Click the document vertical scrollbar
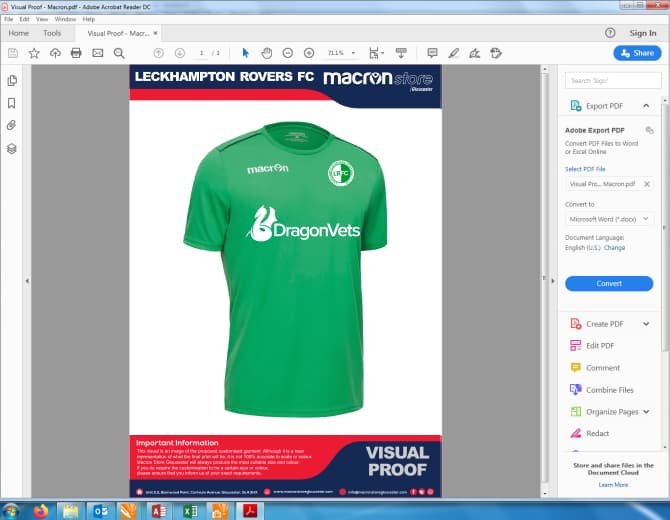Viewport: 670px width, 520px height. tap(544, 282)
